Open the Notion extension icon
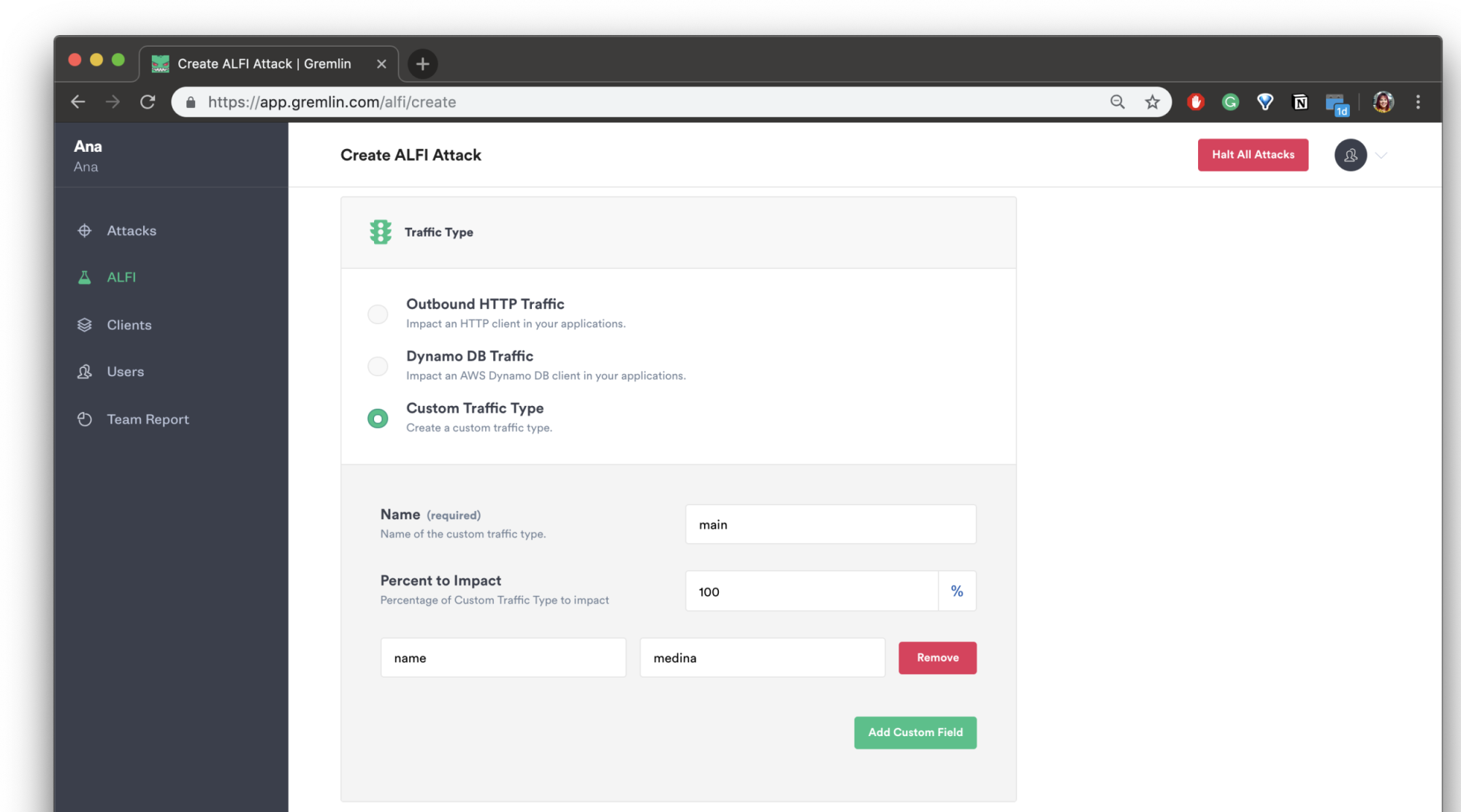 click(1300, 102)
